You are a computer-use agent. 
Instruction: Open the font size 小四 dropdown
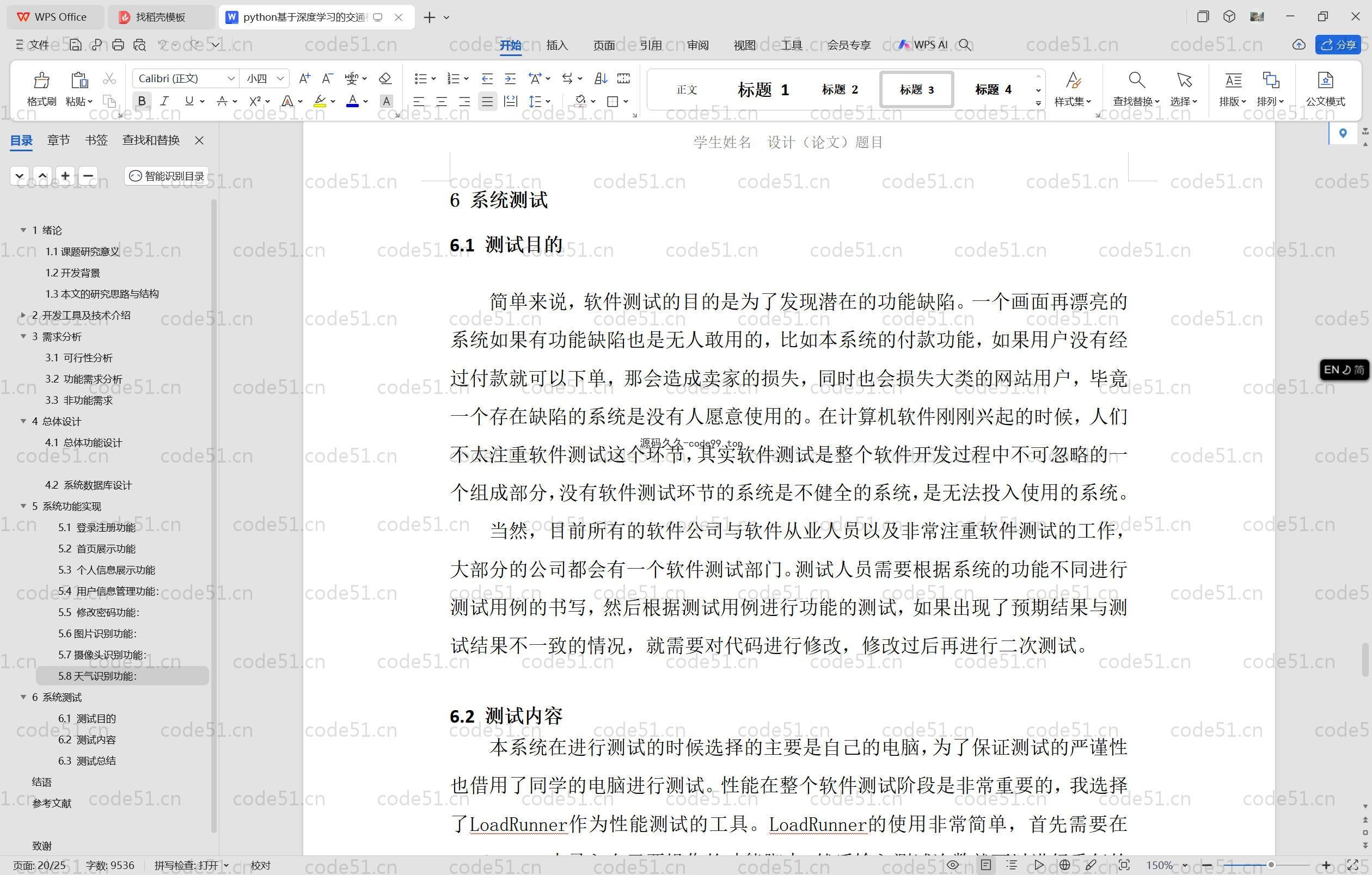[x=280, y=78]
